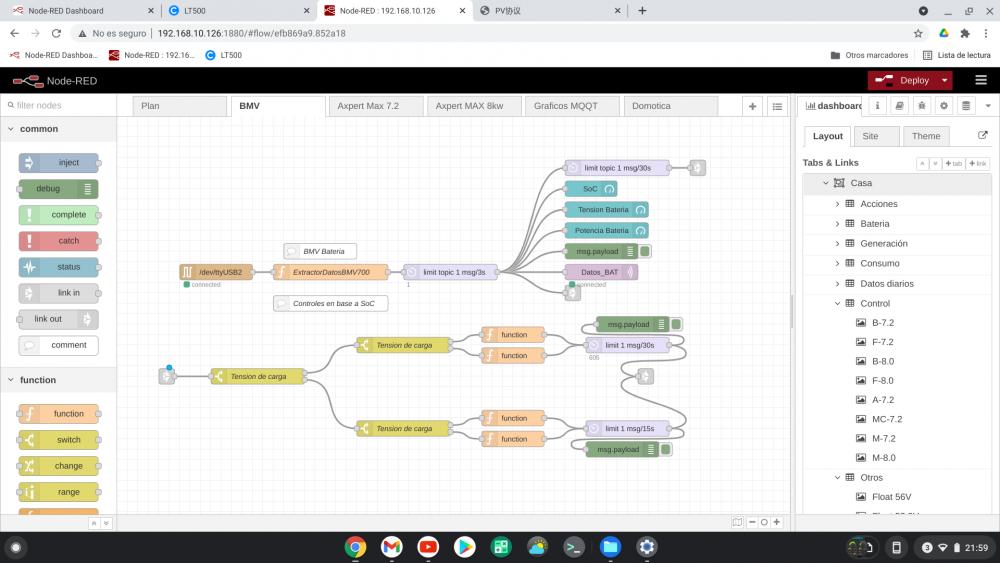Select the complete node in palette
The image size is (1000, 563).
pos(59,215)
